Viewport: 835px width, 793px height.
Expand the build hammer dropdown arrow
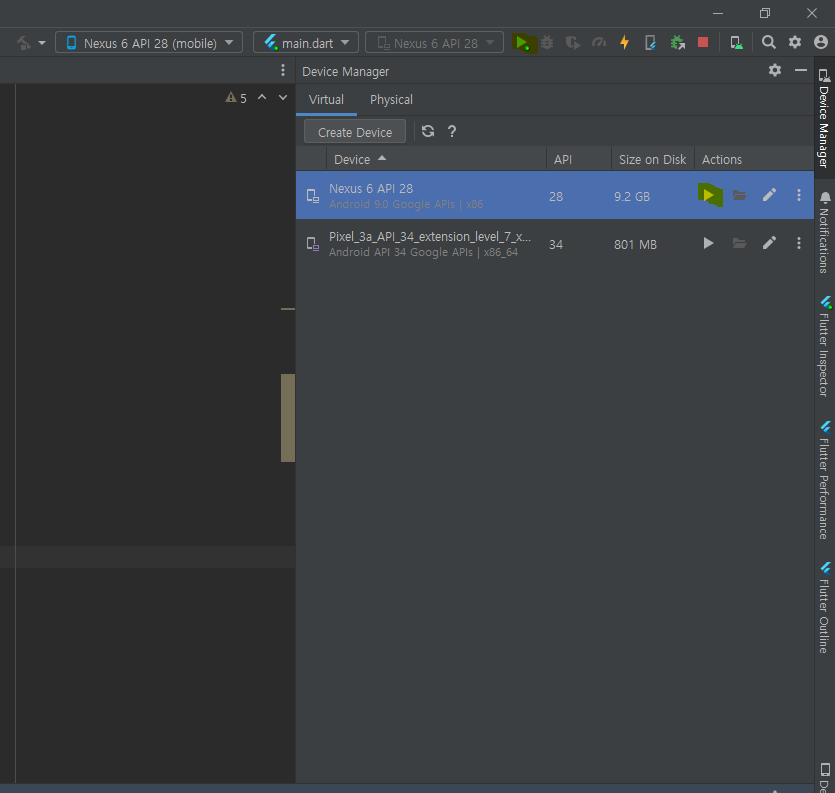[42, 43]
